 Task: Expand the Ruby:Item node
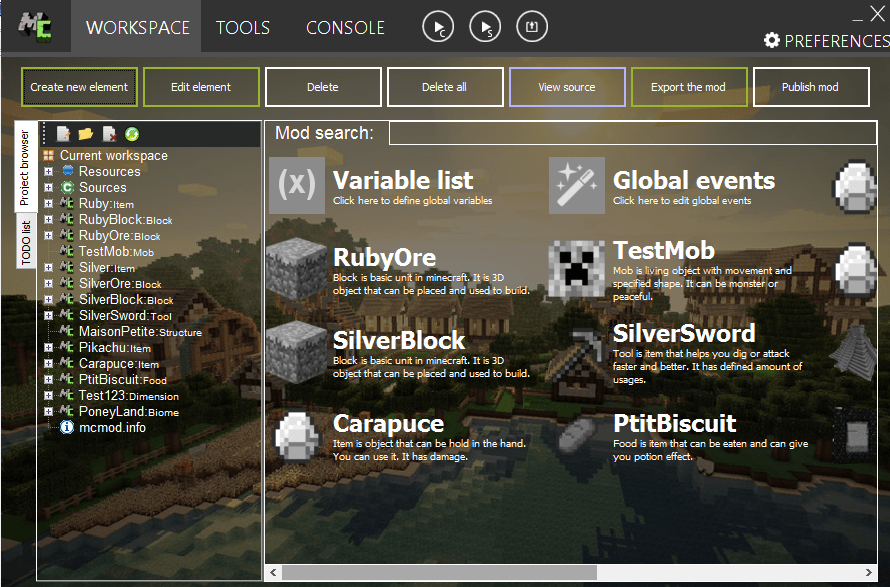(48, 203)
